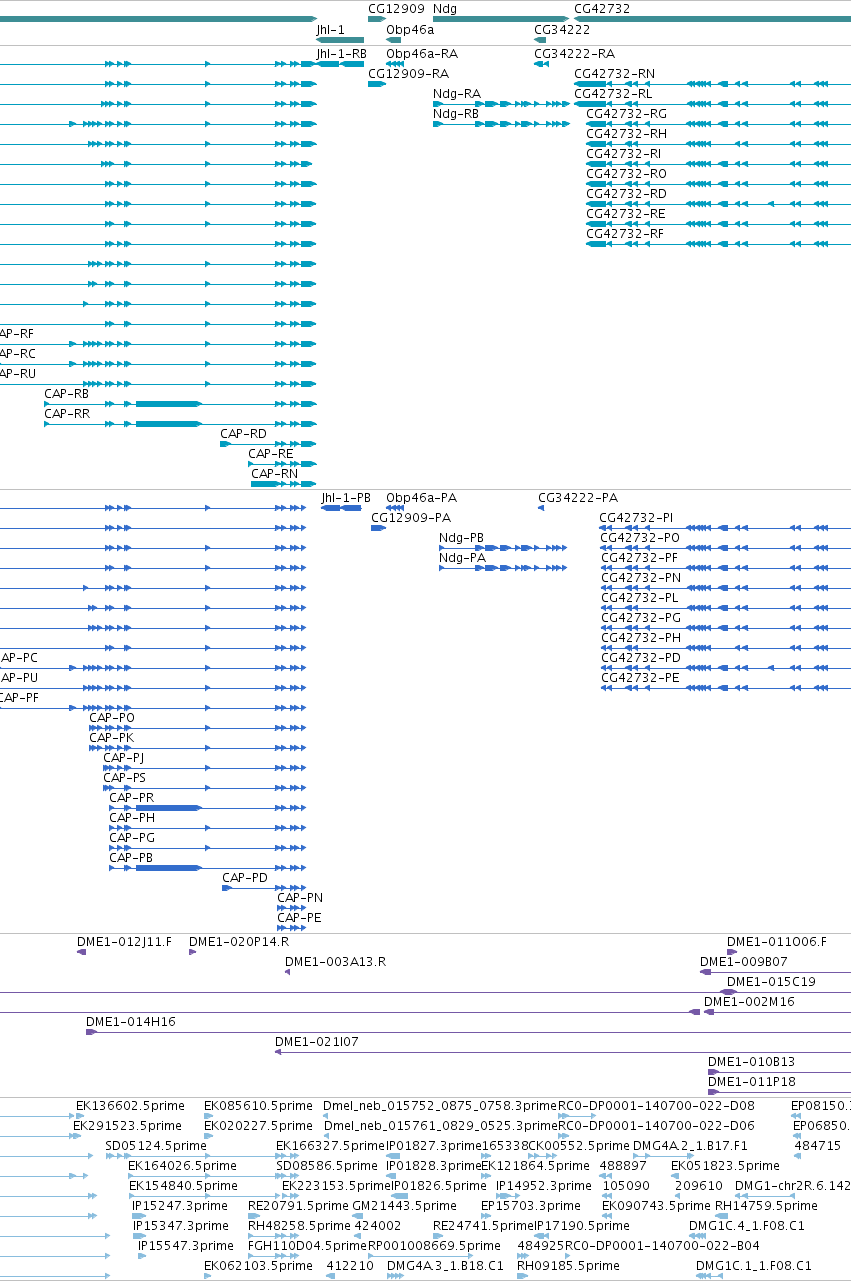This screenshot has width=851, height=1281.
Task: Click the CG34222-PA protein label
Action: point(578,497)
